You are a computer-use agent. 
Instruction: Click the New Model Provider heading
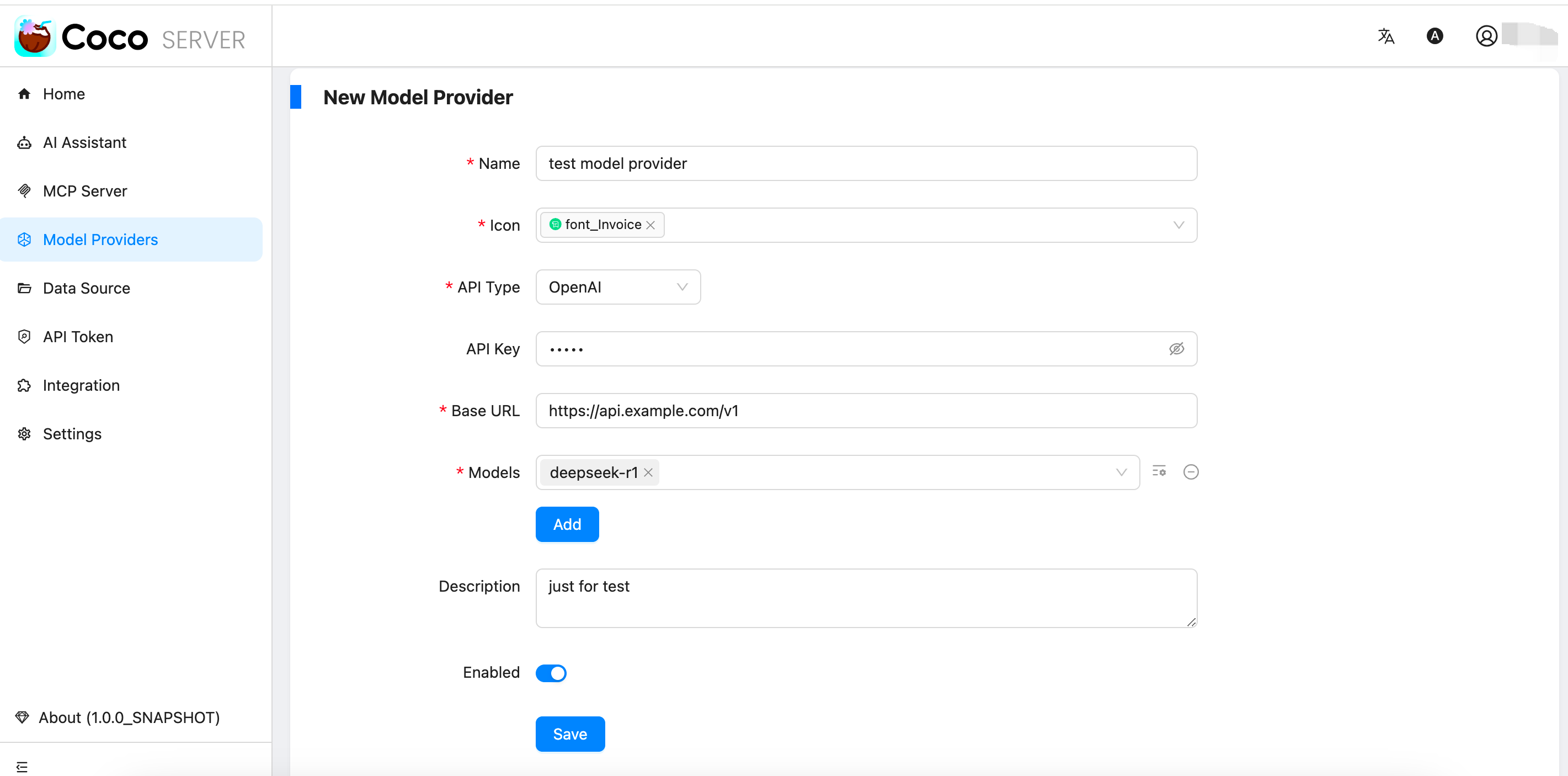(418, 98)
